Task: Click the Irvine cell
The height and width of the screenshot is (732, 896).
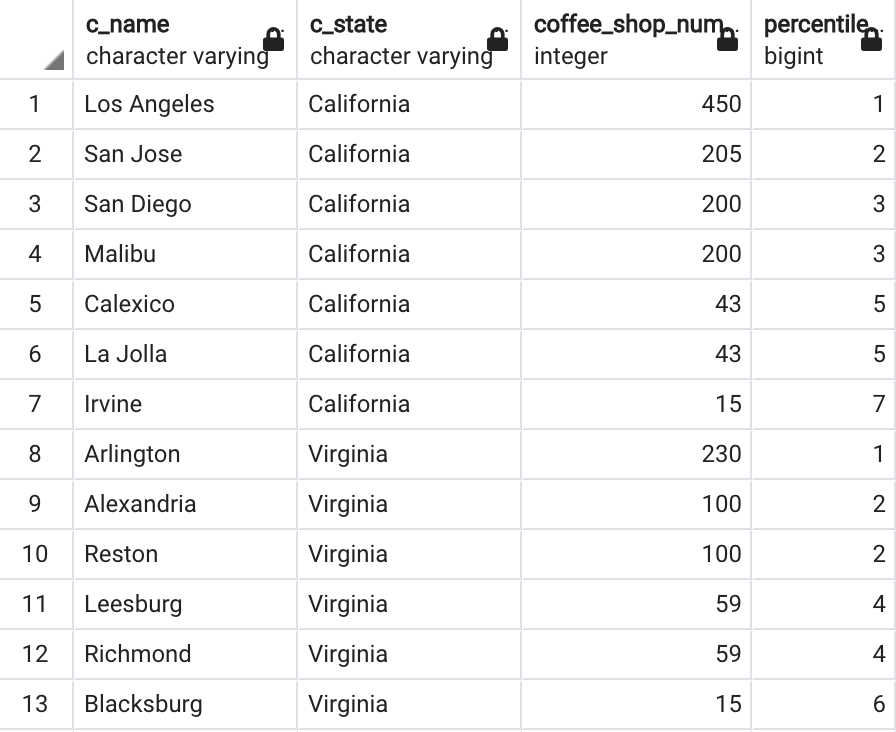Action: [x=185, y=404]
